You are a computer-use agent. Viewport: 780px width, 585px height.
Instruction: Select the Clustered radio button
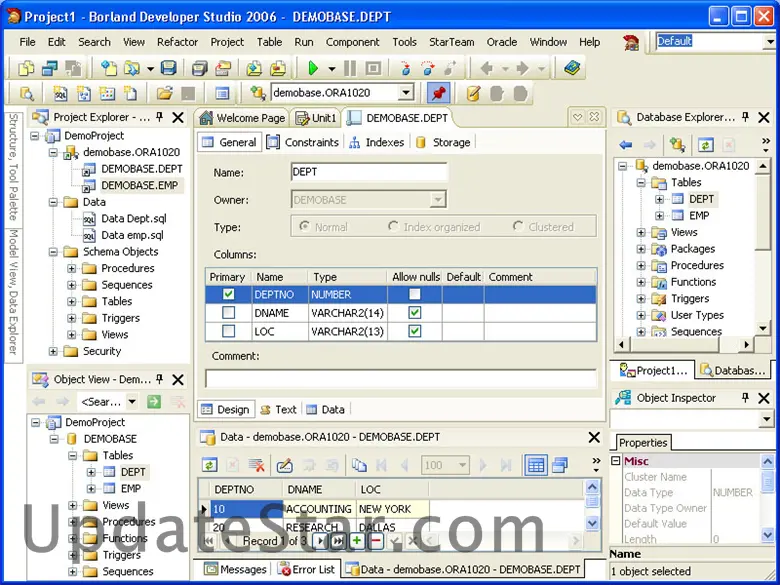518,226
